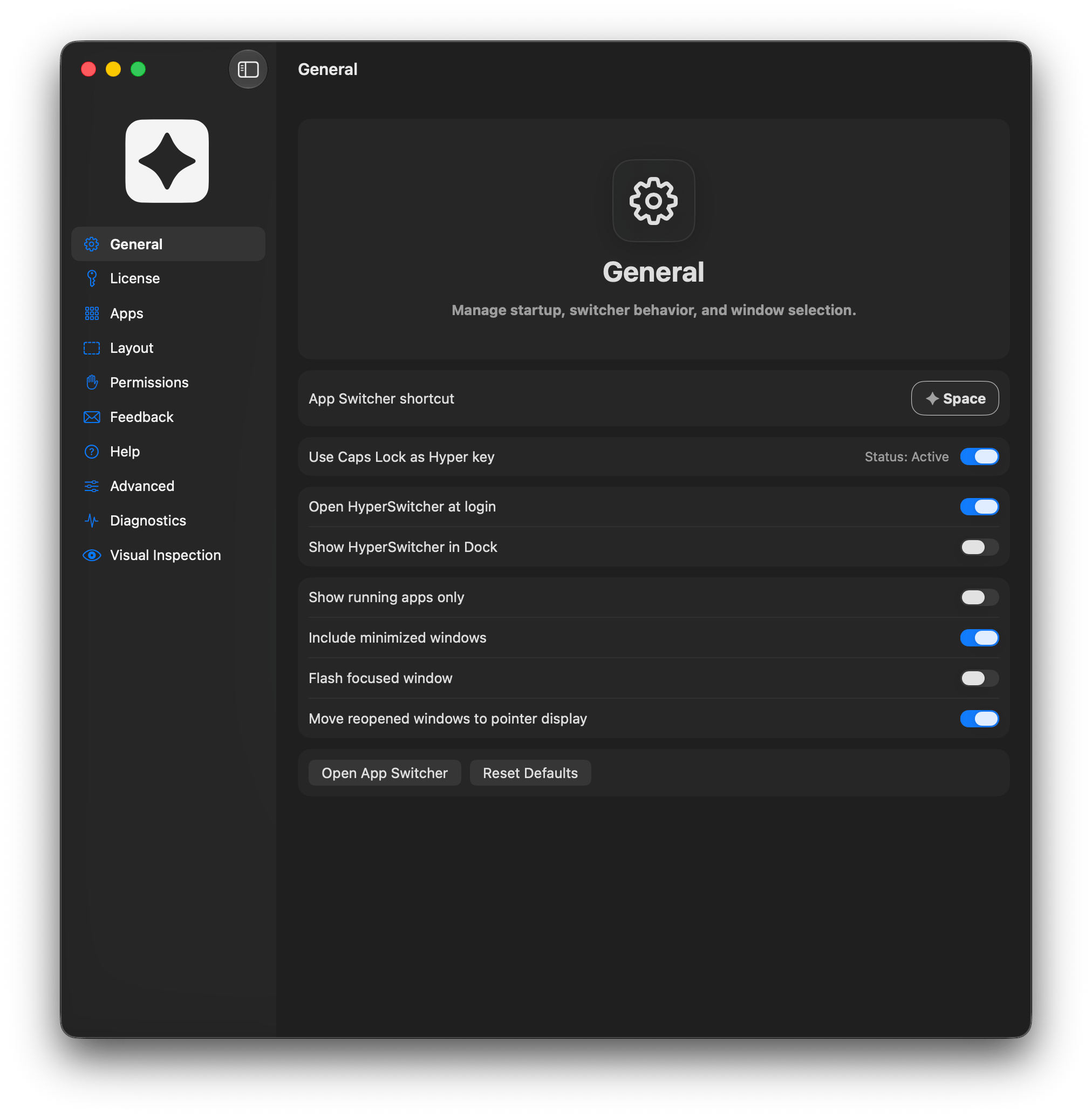Click the Show HyperSwitcher in Dock label
The width and height of the screenshot is (1092, 1118).
[x=402, y=547]
